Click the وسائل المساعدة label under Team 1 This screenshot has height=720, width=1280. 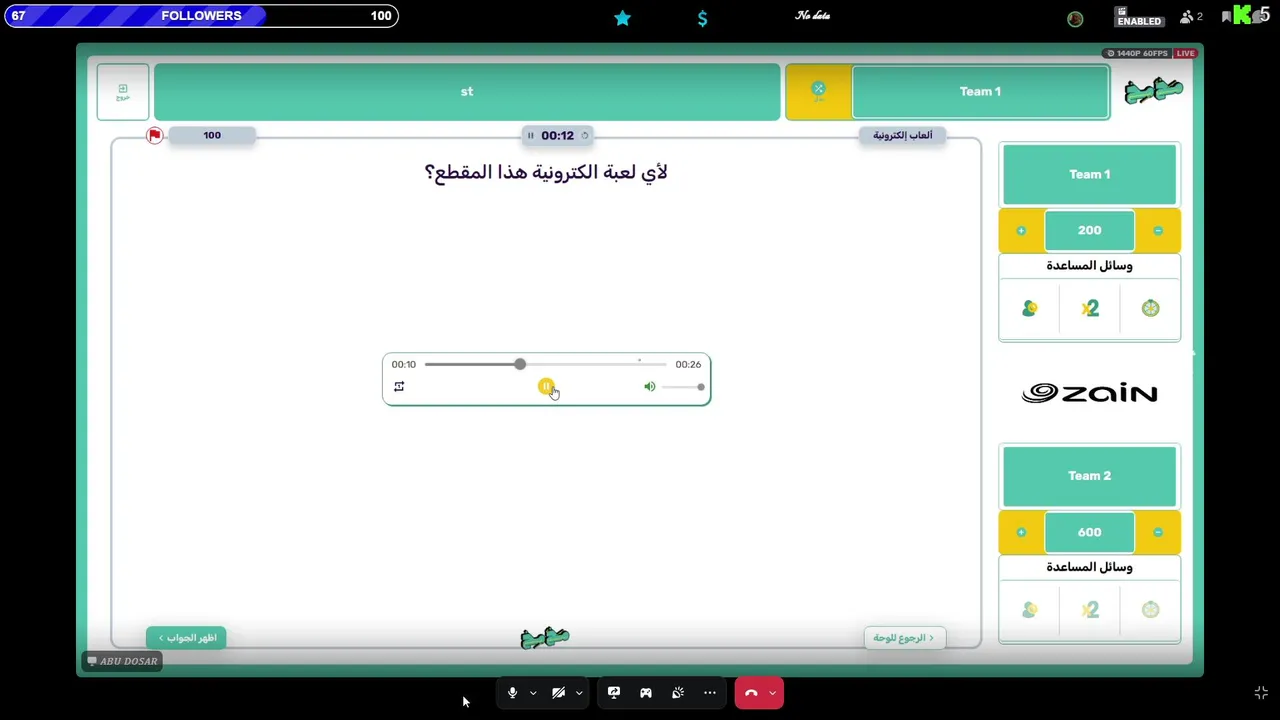[x=1089, y=266]
